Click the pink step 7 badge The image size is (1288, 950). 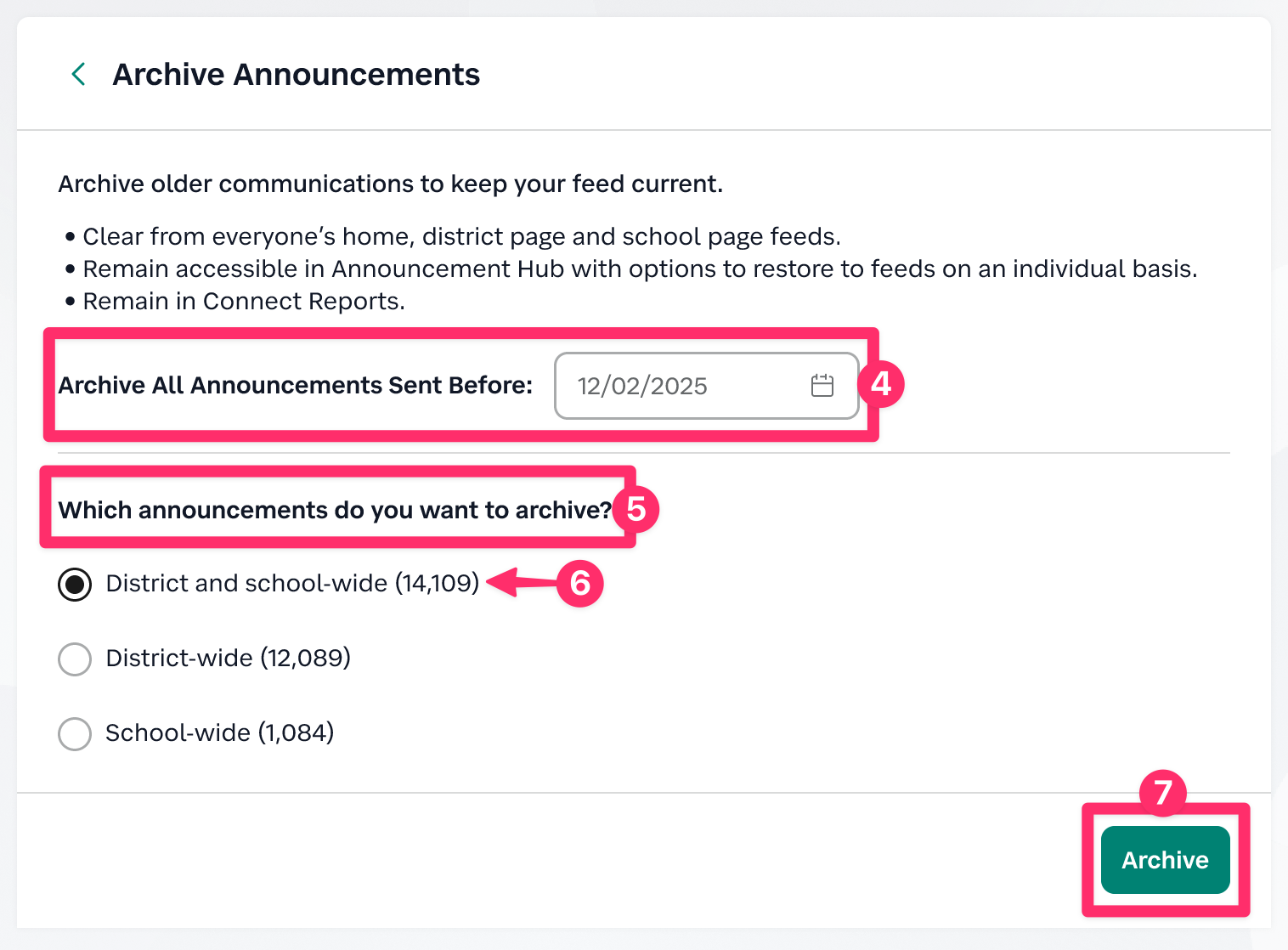pyautogui.click(x=1162, y=793)
